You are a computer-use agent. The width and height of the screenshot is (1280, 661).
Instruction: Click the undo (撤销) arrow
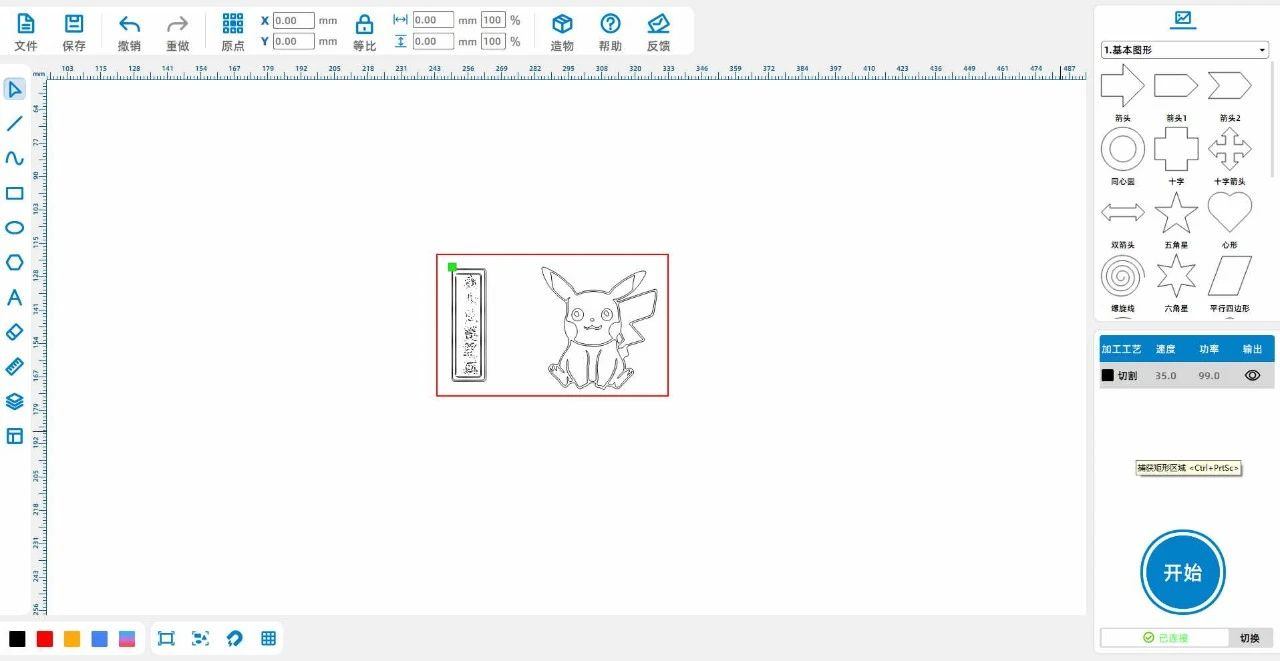tap(129, 32)
